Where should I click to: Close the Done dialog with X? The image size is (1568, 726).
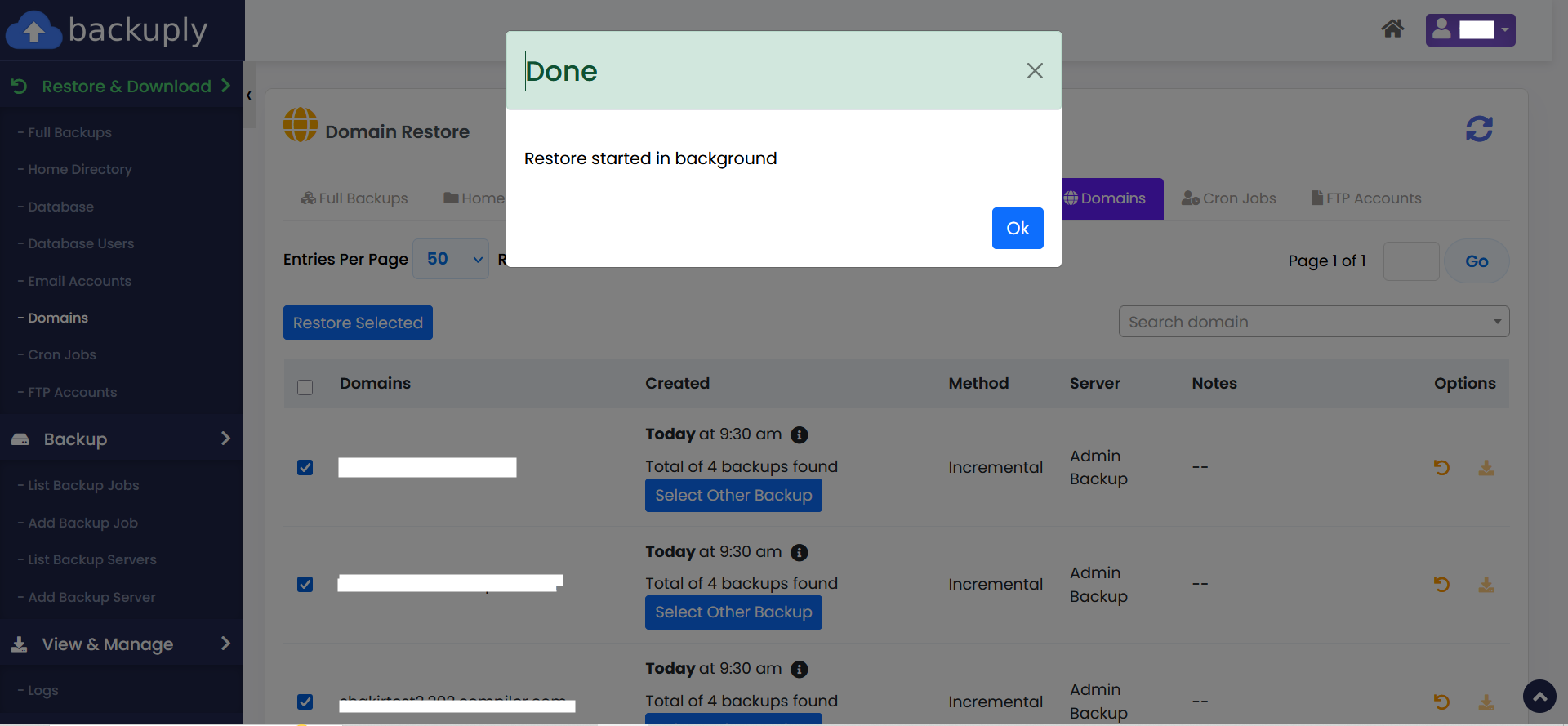[x=1035, y=71]
